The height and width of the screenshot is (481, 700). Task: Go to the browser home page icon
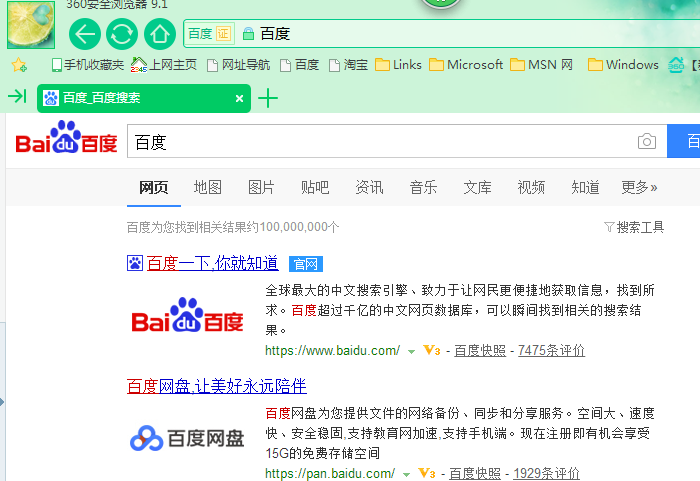[x=158, y=34]
